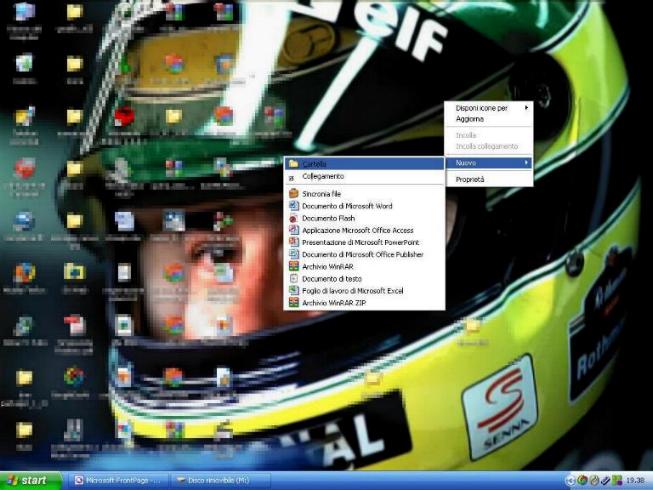The width and height of the screenshot is (653, 490).
Task: Select Documento di Microsoft Office Publisher
Action: click(x=364, y=254)
